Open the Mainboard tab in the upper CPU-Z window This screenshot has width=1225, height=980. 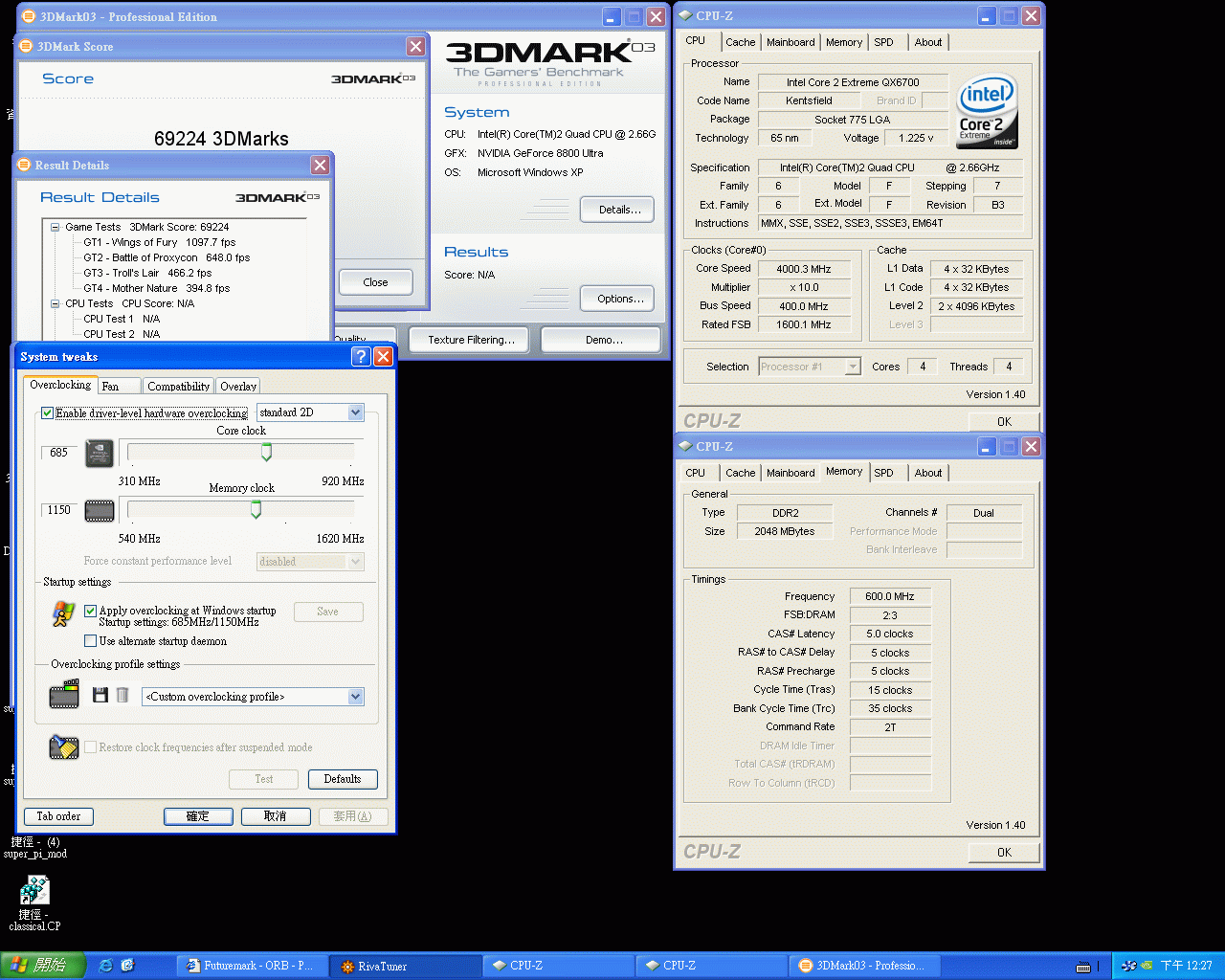791,42
